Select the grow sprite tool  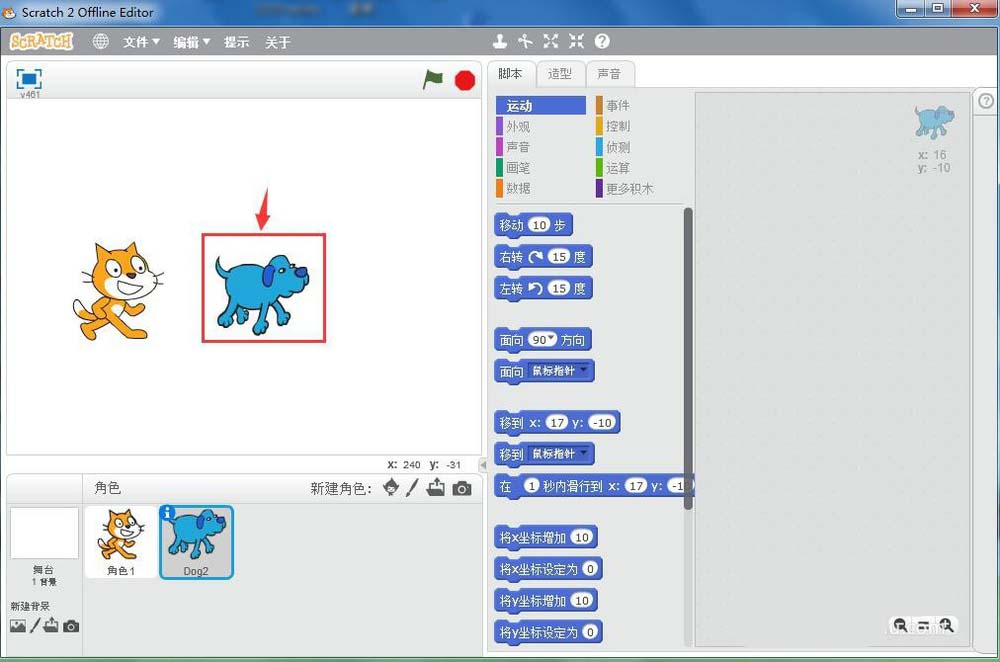click(x=551, y=41)
